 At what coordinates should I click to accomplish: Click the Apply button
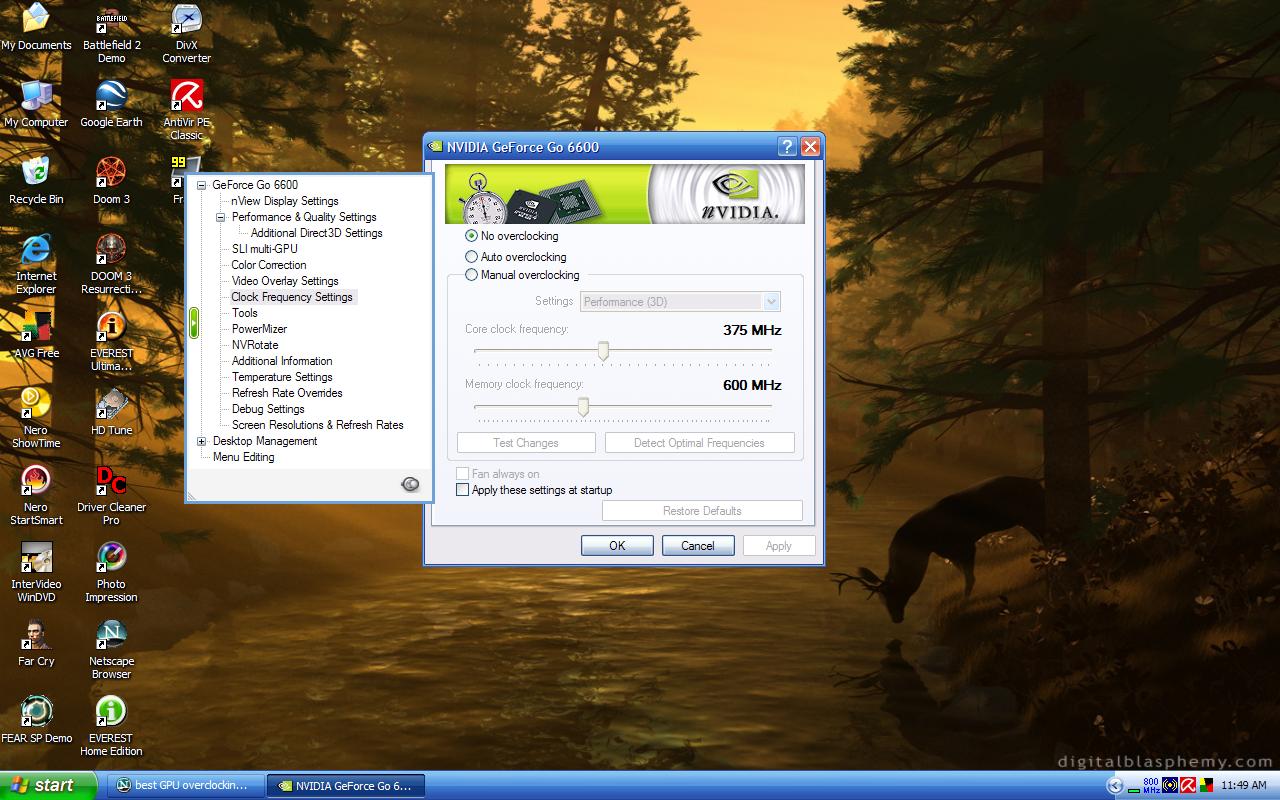(779, 545)
